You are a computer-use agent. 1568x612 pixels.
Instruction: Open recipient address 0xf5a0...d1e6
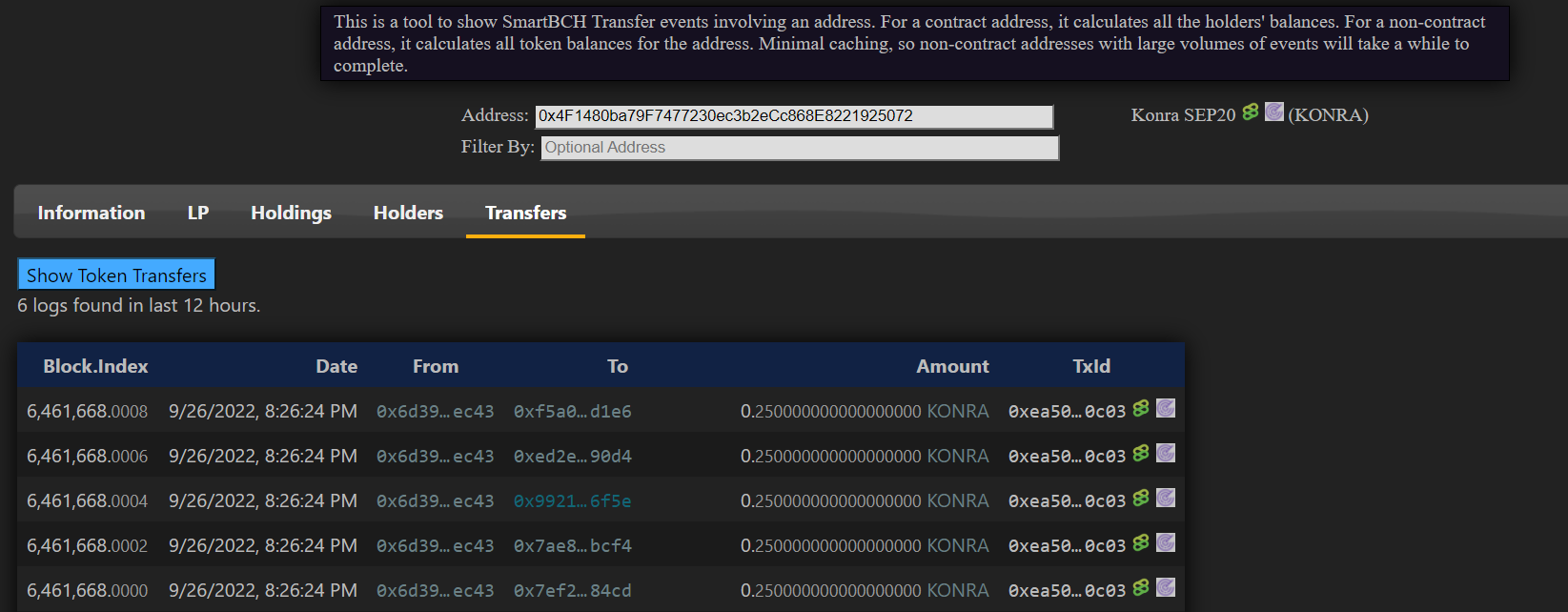point(572,411)
